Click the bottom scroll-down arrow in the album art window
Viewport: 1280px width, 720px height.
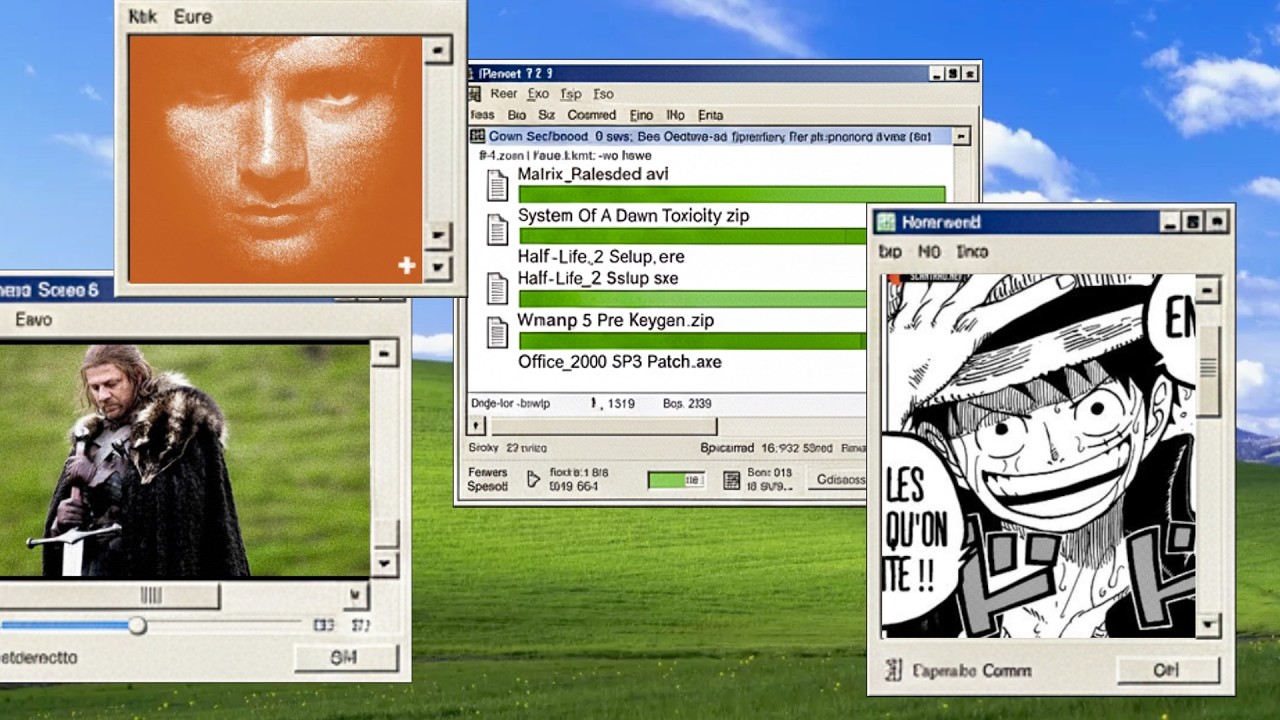click(437, 267)
